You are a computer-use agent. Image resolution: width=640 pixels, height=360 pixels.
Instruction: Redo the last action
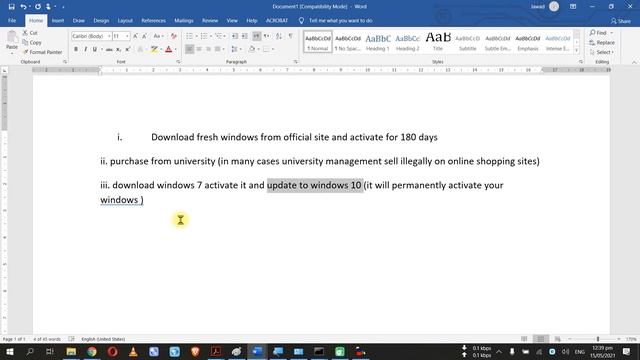(38, 7)
